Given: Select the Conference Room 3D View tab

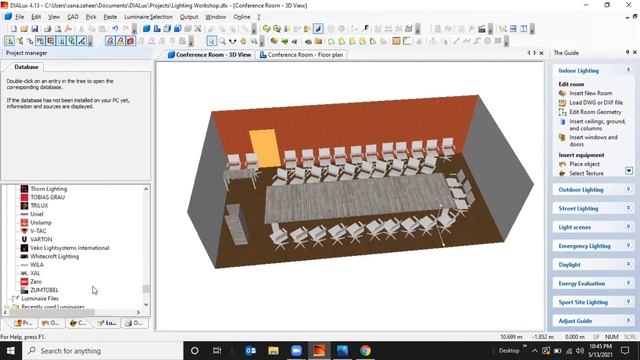Looking at the screenshot, I should coord(209,55).
